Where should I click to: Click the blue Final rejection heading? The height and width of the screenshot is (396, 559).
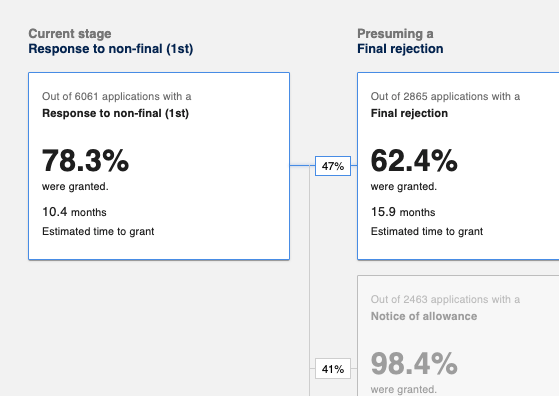tap(400, 49)
